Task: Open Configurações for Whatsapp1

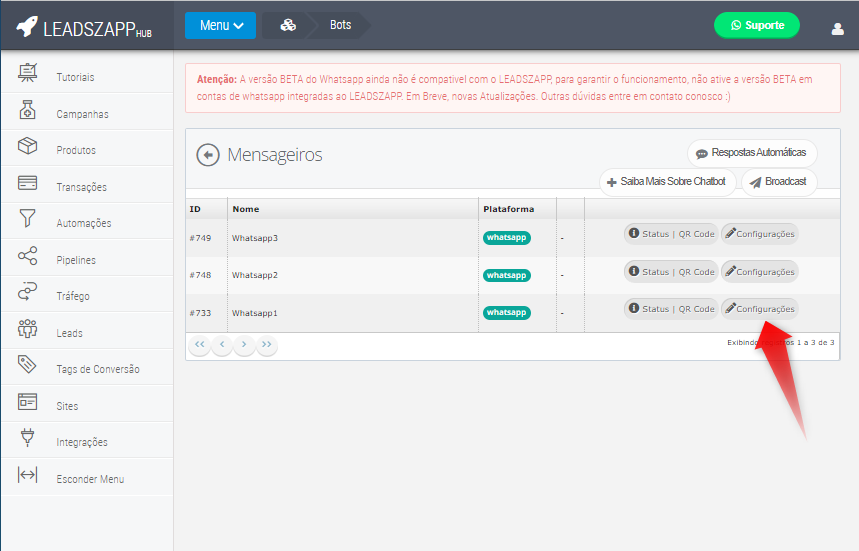Action: pyautogui.click(x=760, y=309)
